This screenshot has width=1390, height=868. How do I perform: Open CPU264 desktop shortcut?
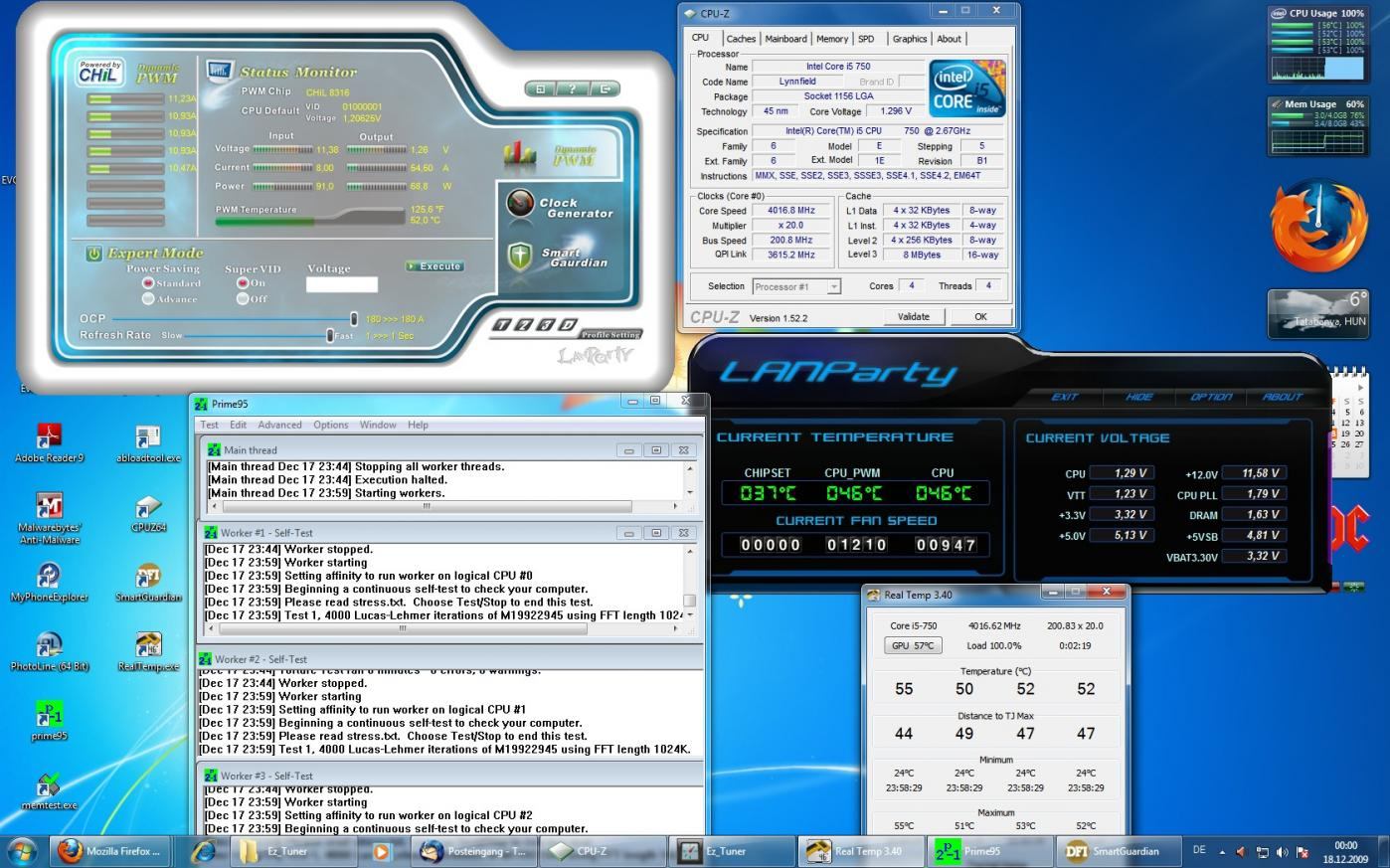tap(148, 512)
